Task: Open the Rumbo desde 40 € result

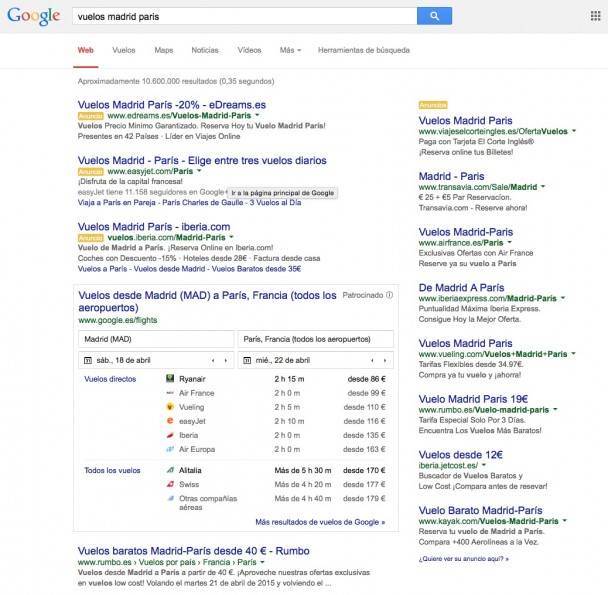Action: pos(193,551)
